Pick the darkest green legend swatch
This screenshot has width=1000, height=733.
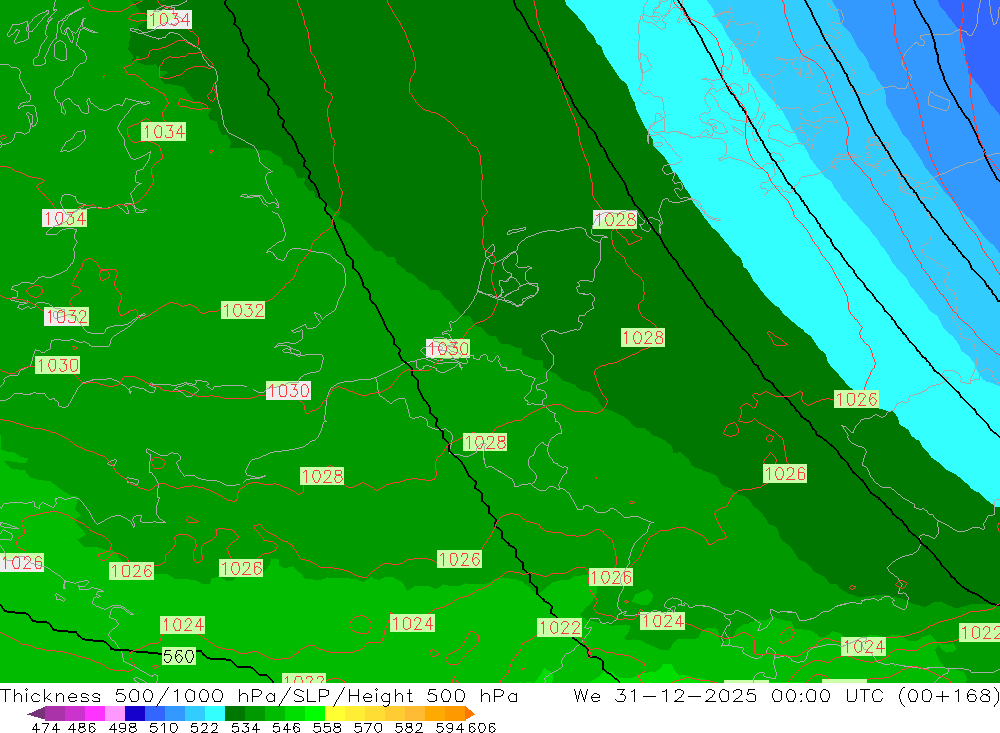tap(235, 714)
